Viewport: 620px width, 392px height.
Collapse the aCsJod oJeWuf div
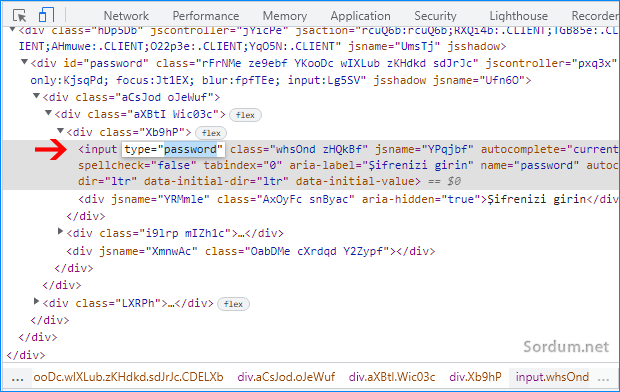36,96
